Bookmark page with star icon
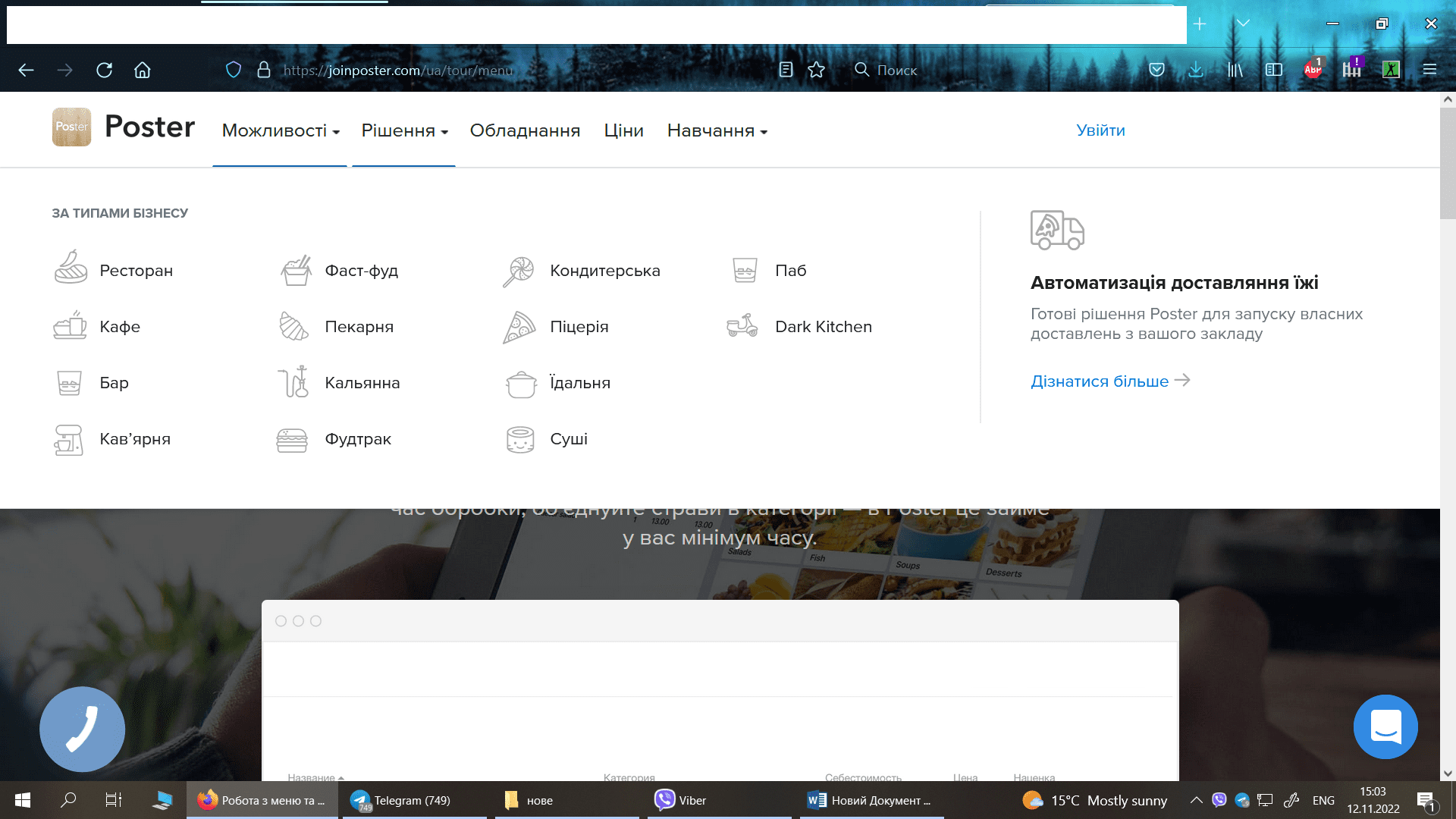 point(816,70)
